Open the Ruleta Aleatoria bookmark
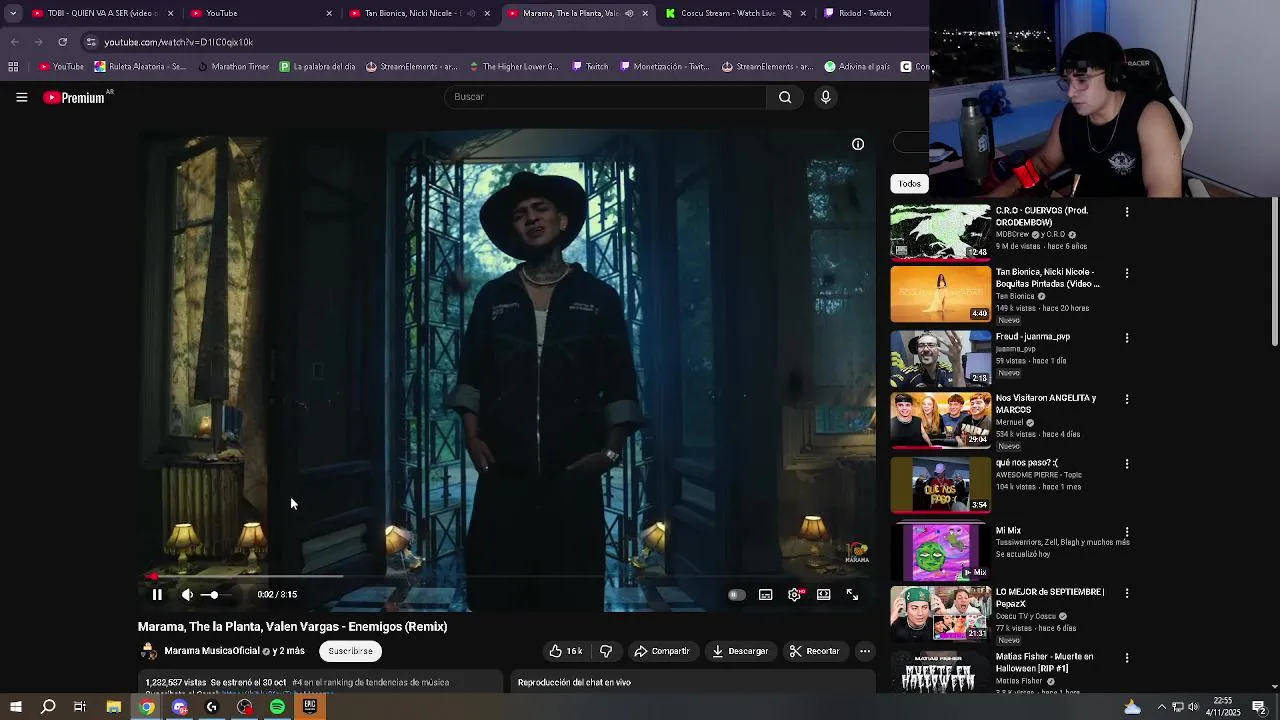The height and width of the screenshot is (720, 1280). click(x=140, y=67)
